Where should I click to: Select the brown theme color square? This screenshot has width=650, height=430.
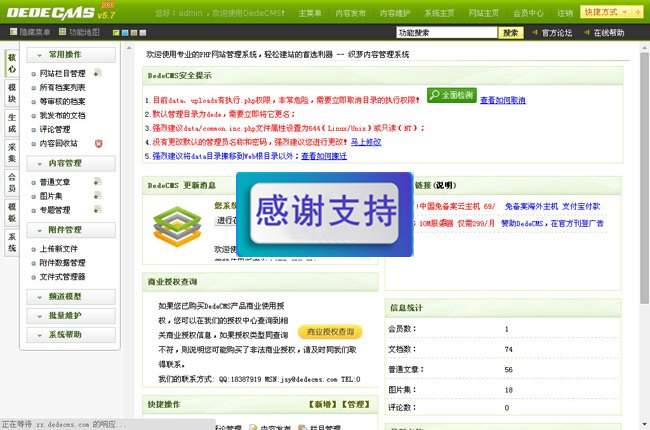(x=134, y=33)
